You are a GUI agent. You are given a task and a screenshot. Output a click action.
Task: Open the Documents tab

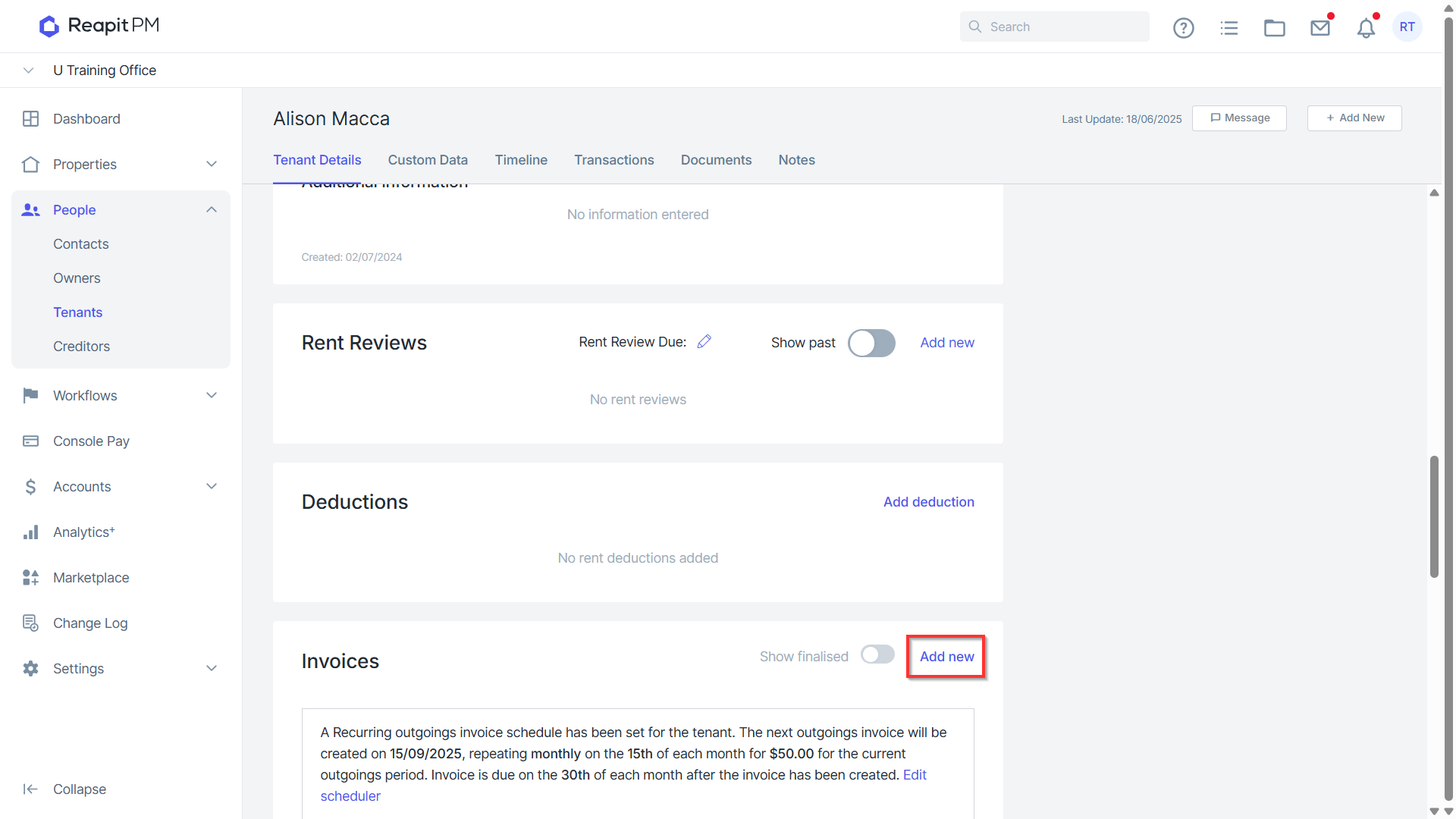[x=716, y=160]
